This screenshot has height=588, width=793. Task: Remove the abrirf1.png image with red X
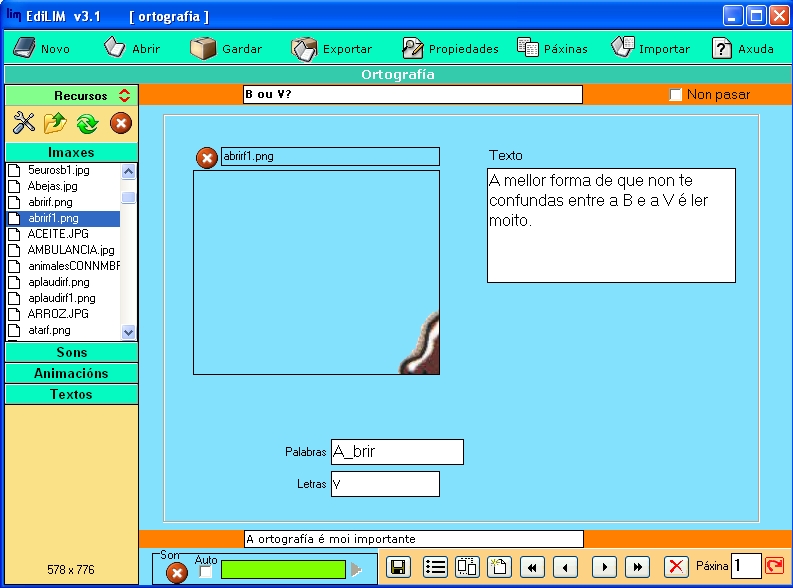click(206, 158)
